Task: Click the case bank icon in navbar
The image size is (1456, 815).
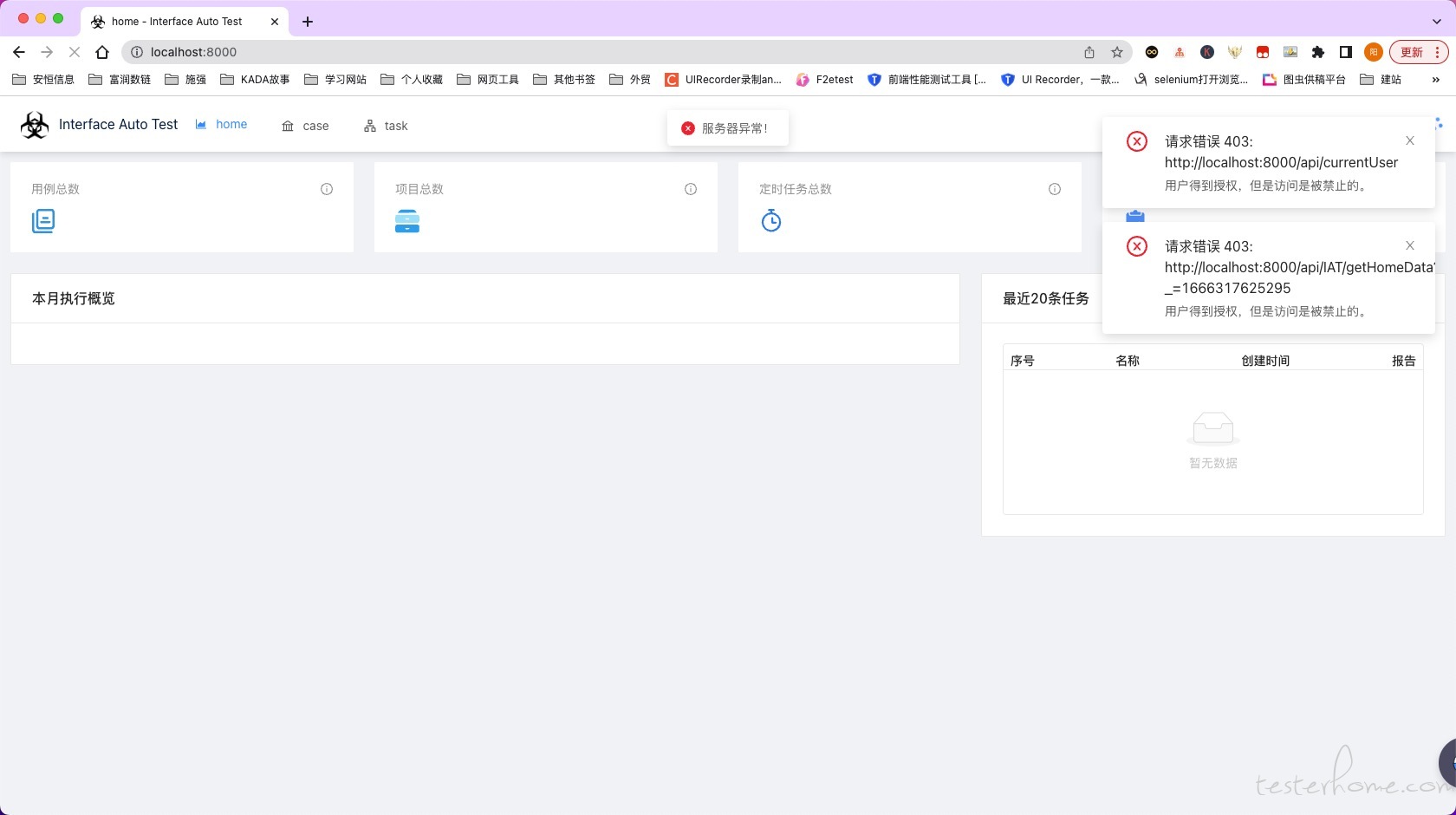Action: coord(288,127)
